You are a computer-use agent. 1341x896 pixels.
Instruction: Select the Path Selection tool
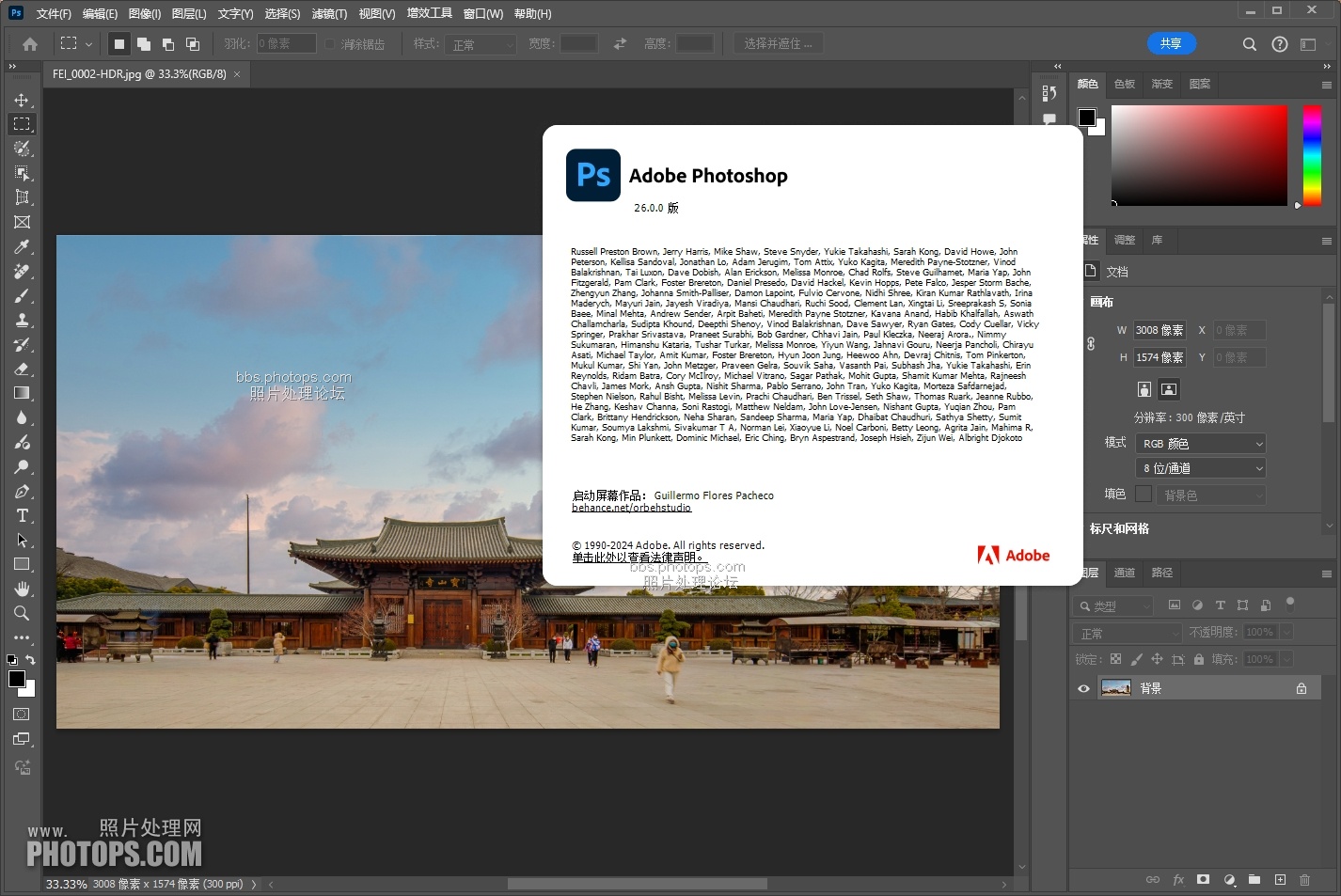pyautogui.click(x=22, y=540)
